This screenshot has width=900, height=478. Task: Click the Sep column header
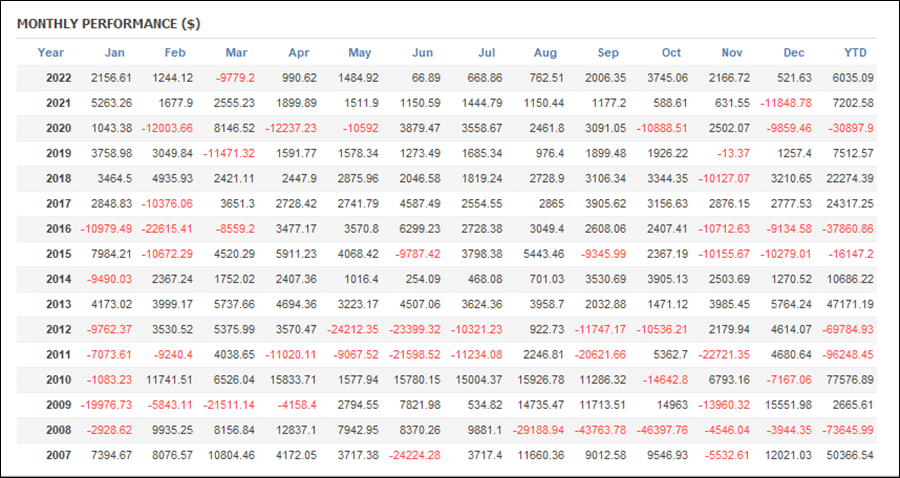coord(608,53)
